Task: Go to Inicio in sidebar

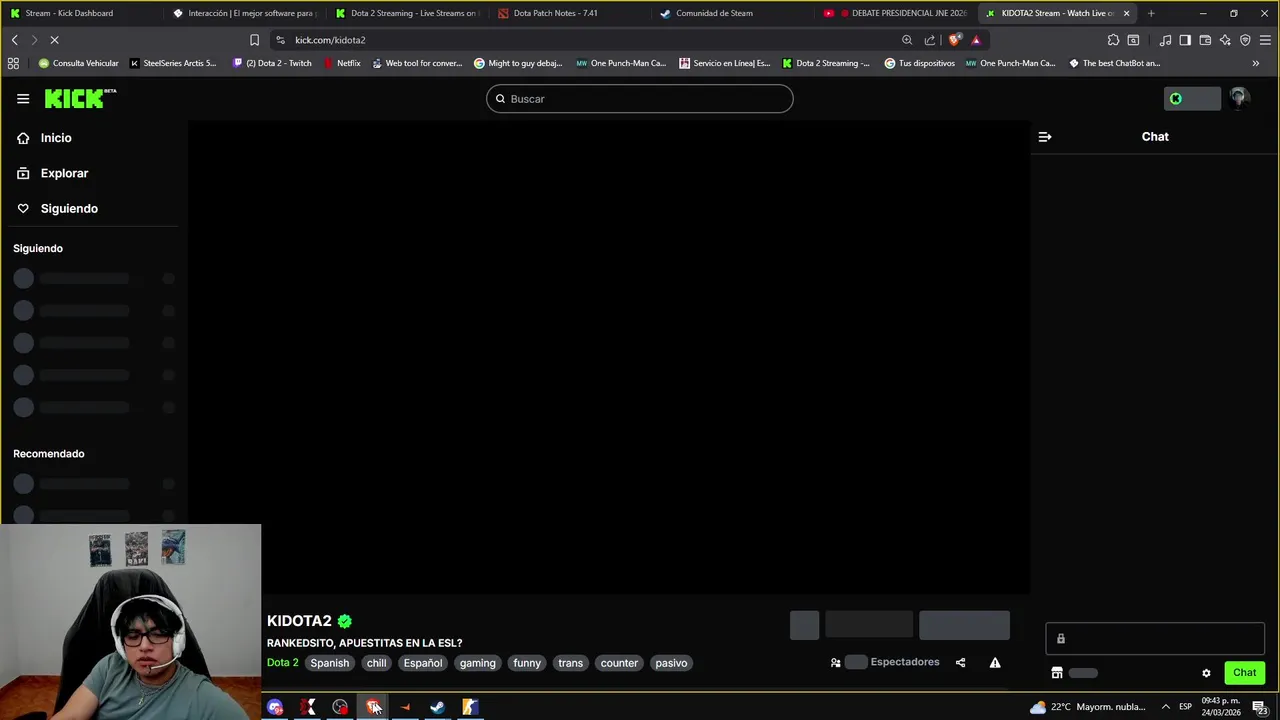Action: click(56, 138)
